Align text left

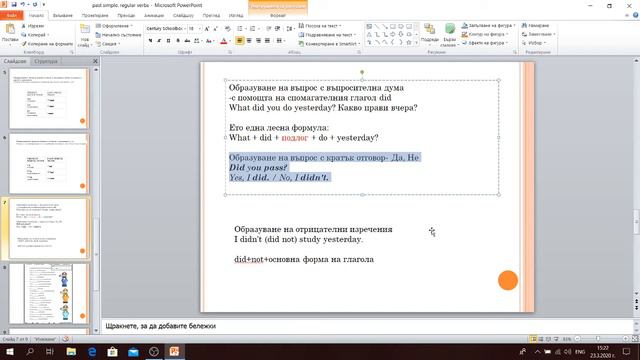pos(240,41)
